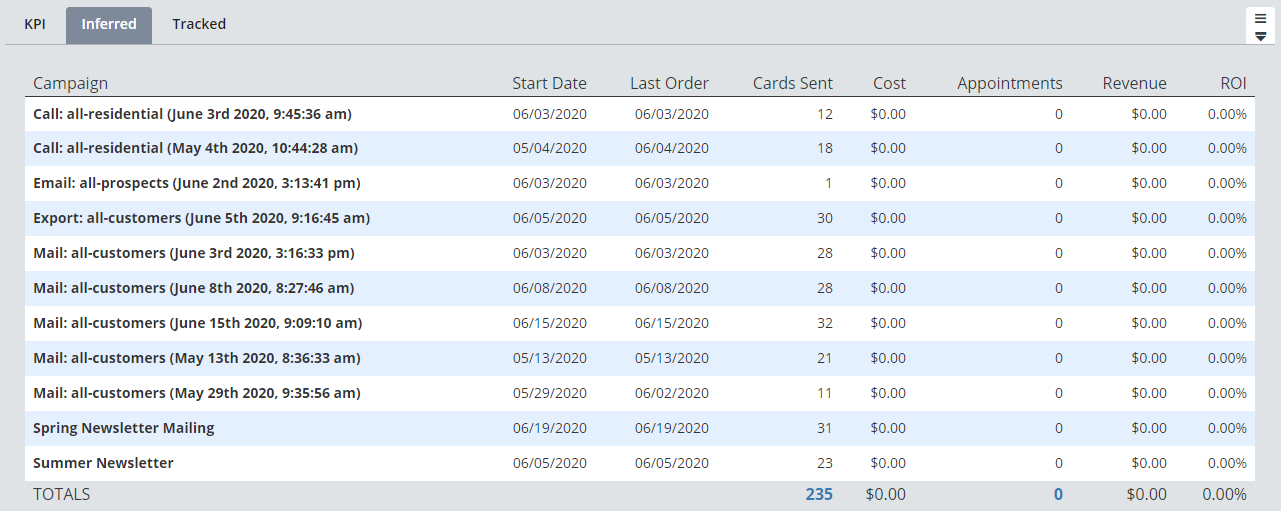The height and width of the screenshot is (511, 1281).
Task: Sort by Last Order column header
Action: (x=669, y=83)
